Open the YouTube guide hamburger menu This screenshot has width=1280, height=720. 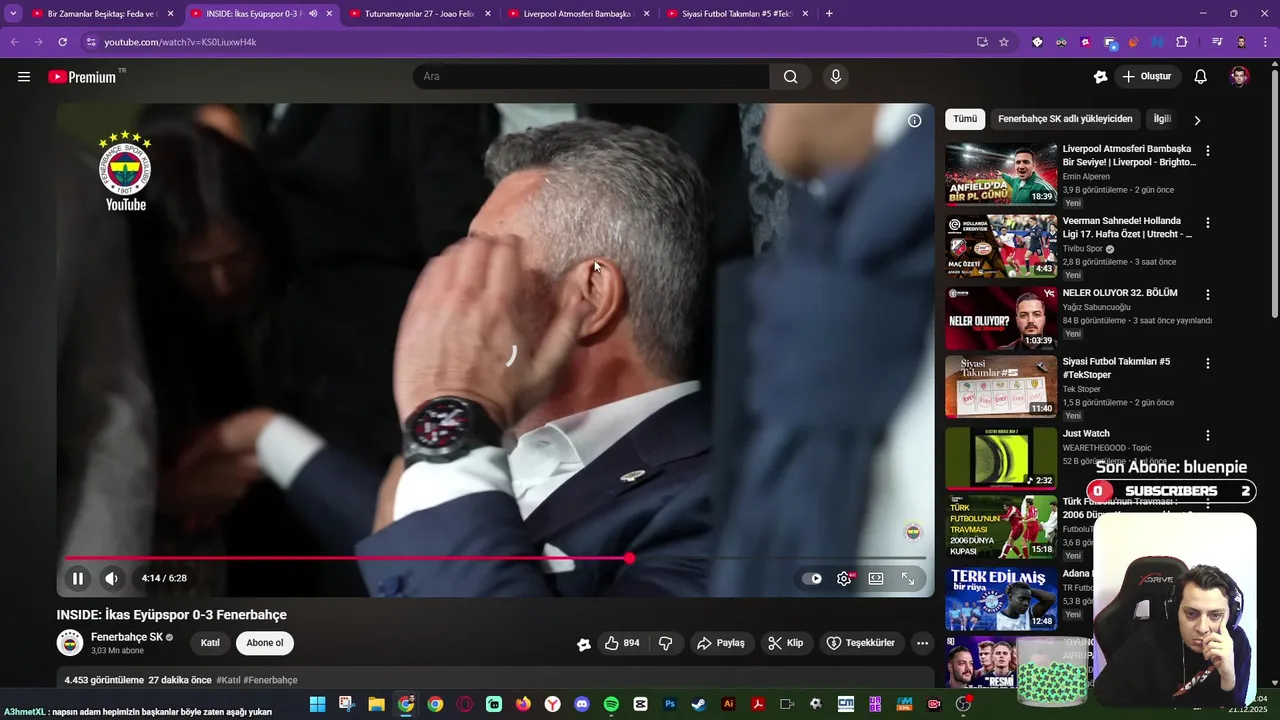click(24, 76)
